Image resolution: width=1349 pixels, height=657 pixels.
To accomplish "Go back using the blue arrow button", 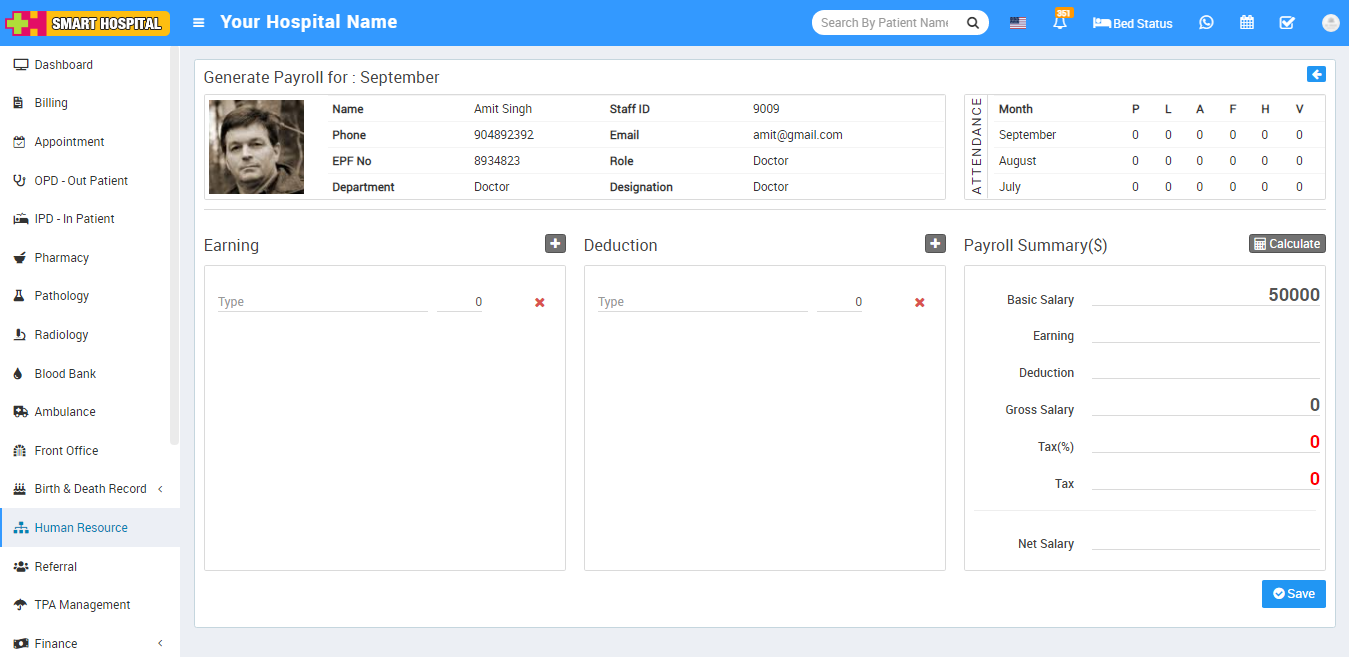I will pyautogui.click(x=1316, y=74).
